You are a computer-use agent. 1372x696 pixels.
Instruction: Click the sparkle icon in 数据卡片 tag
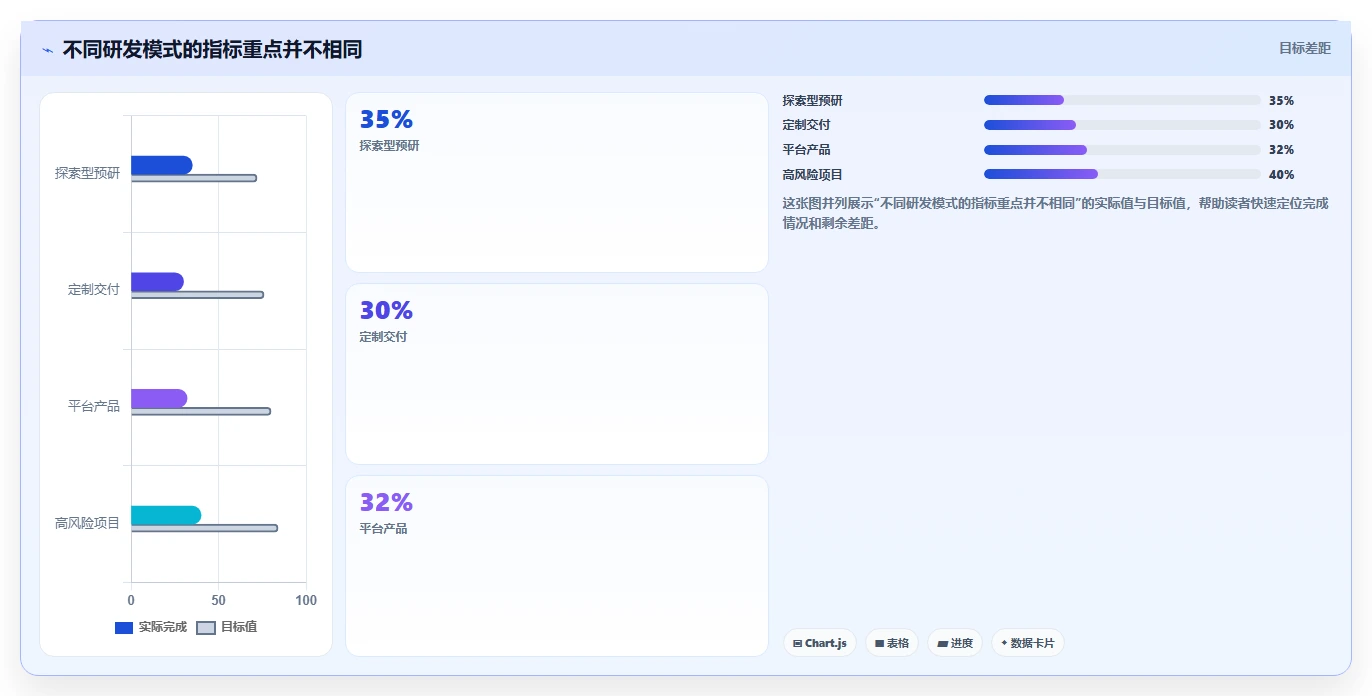[x=1004, y=643]
